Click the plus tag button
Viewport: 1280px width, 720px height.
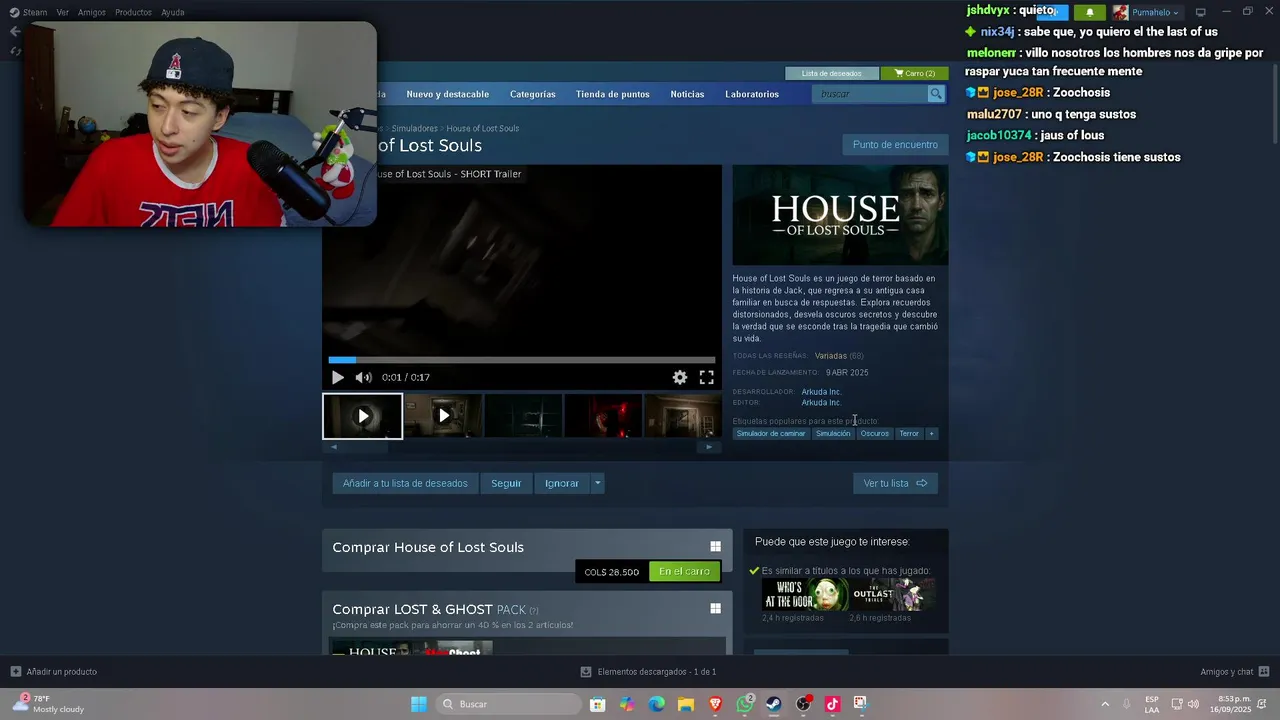tap(931, 434)
